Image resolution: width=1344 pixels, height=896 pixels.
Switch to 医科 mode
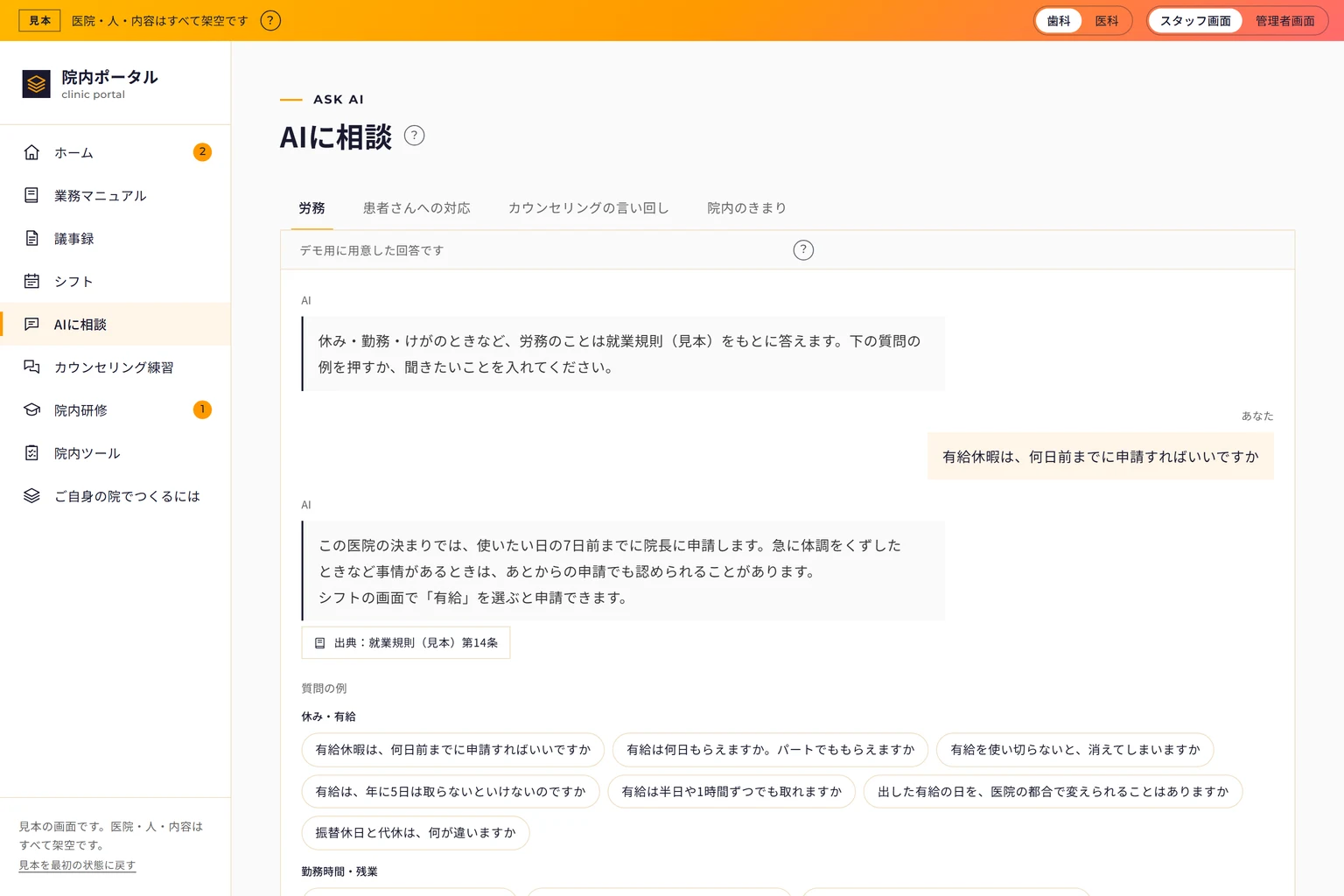click(1107, 21)
